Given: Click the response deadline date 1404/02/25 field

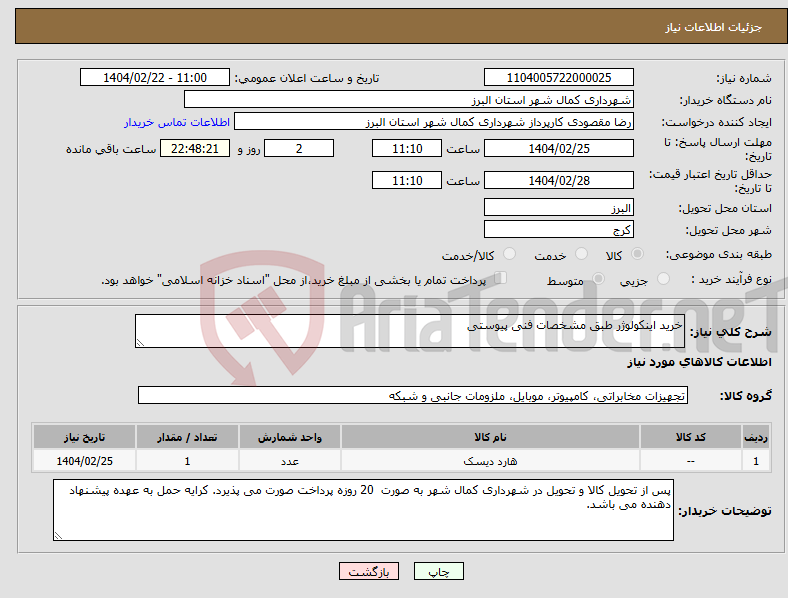Looking at the screenshot, I should point(558,148).
